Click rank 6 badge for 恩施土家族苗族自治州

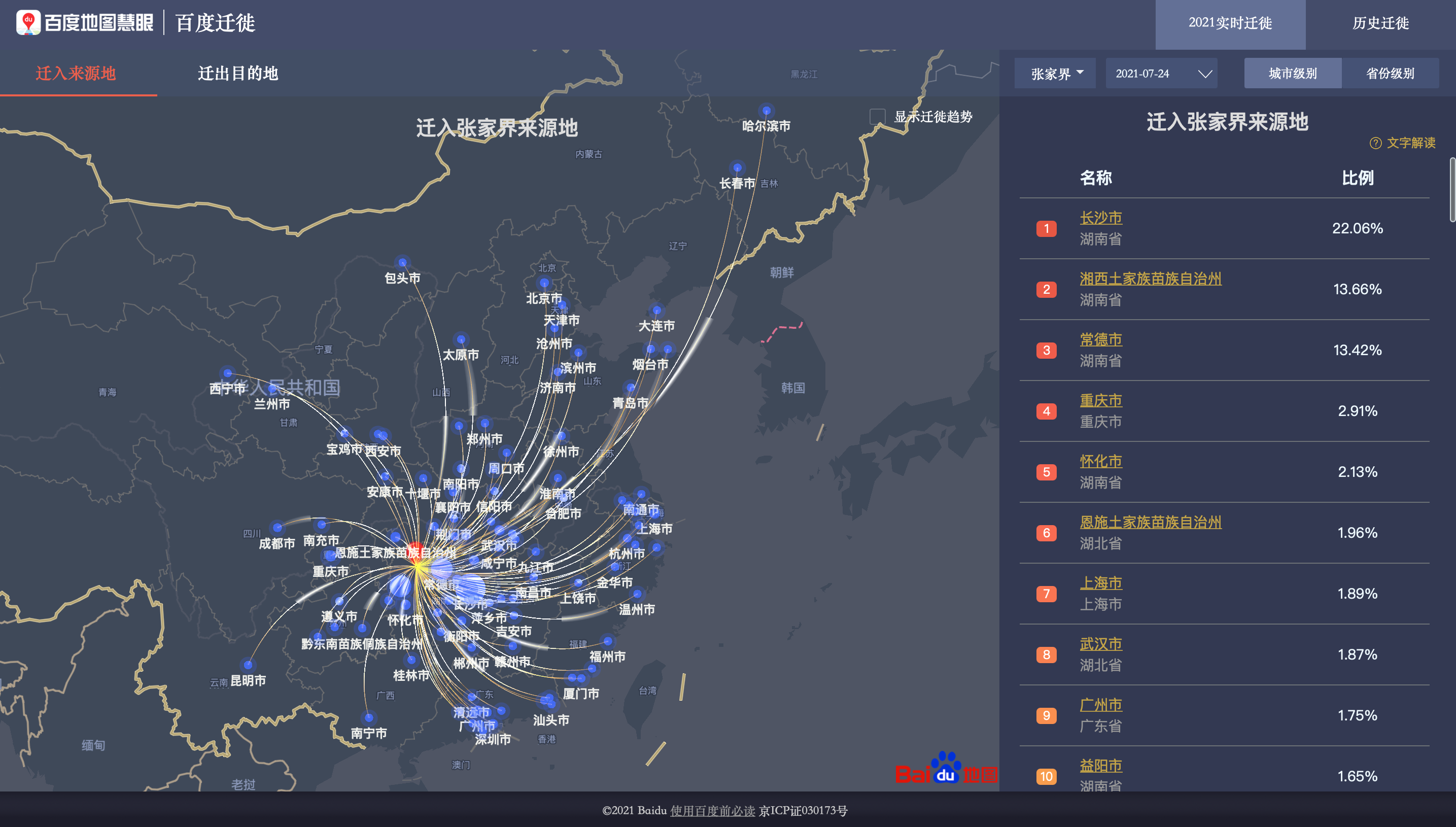click(1046, 533)
